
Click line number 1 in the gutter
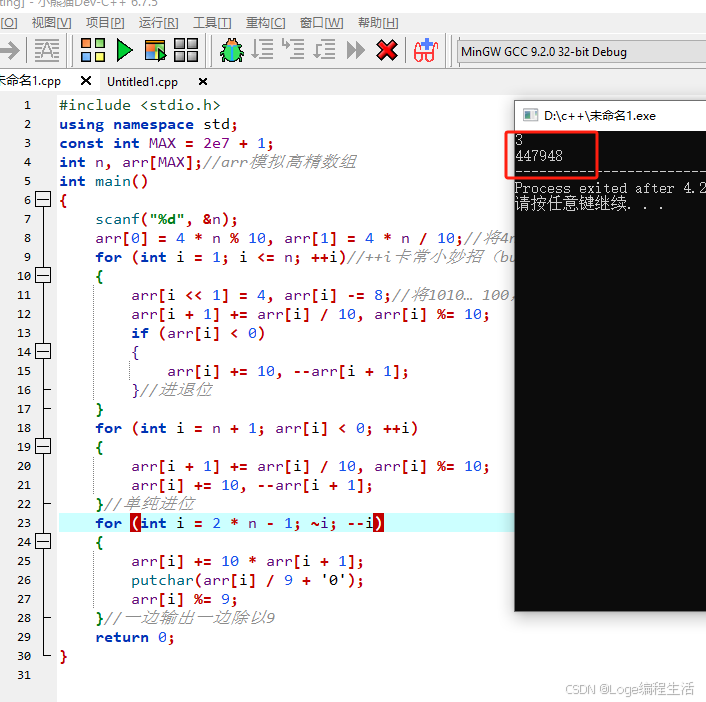pyautogui.click(x=27, y=105)
